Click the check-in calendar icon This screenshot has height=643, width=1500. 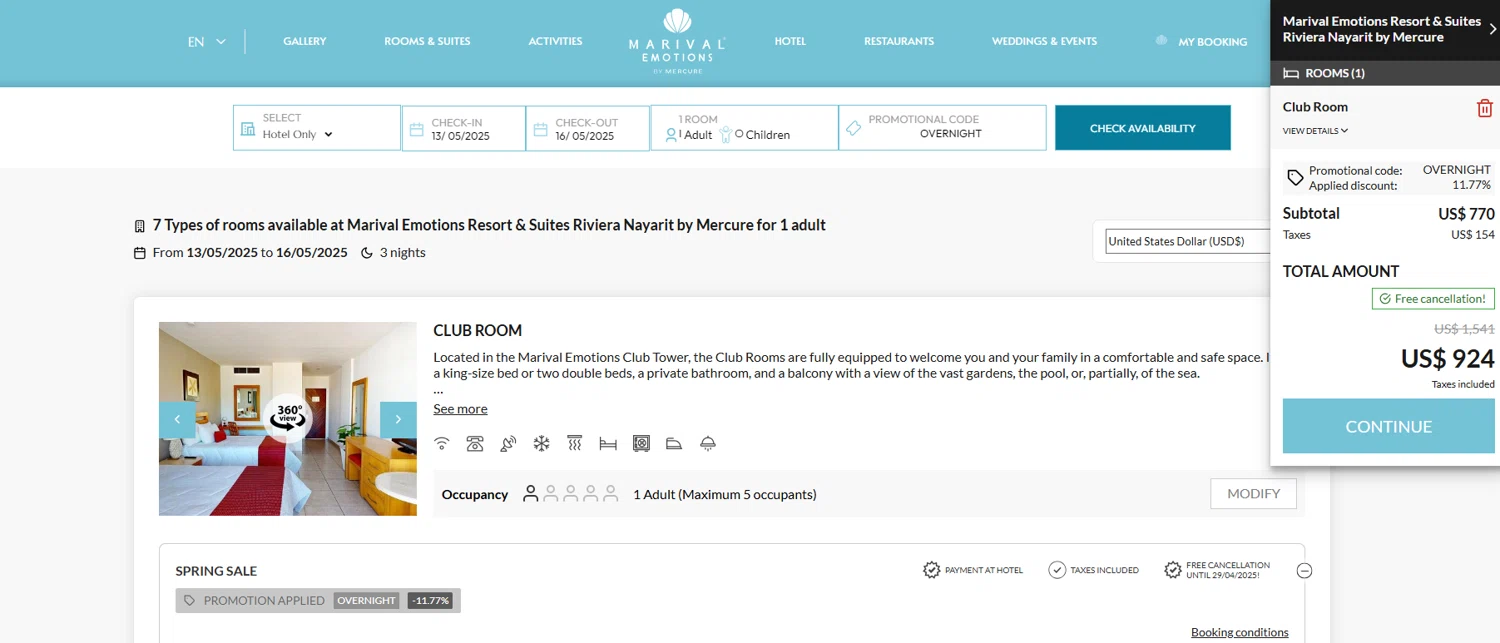(x=417, y=129)
